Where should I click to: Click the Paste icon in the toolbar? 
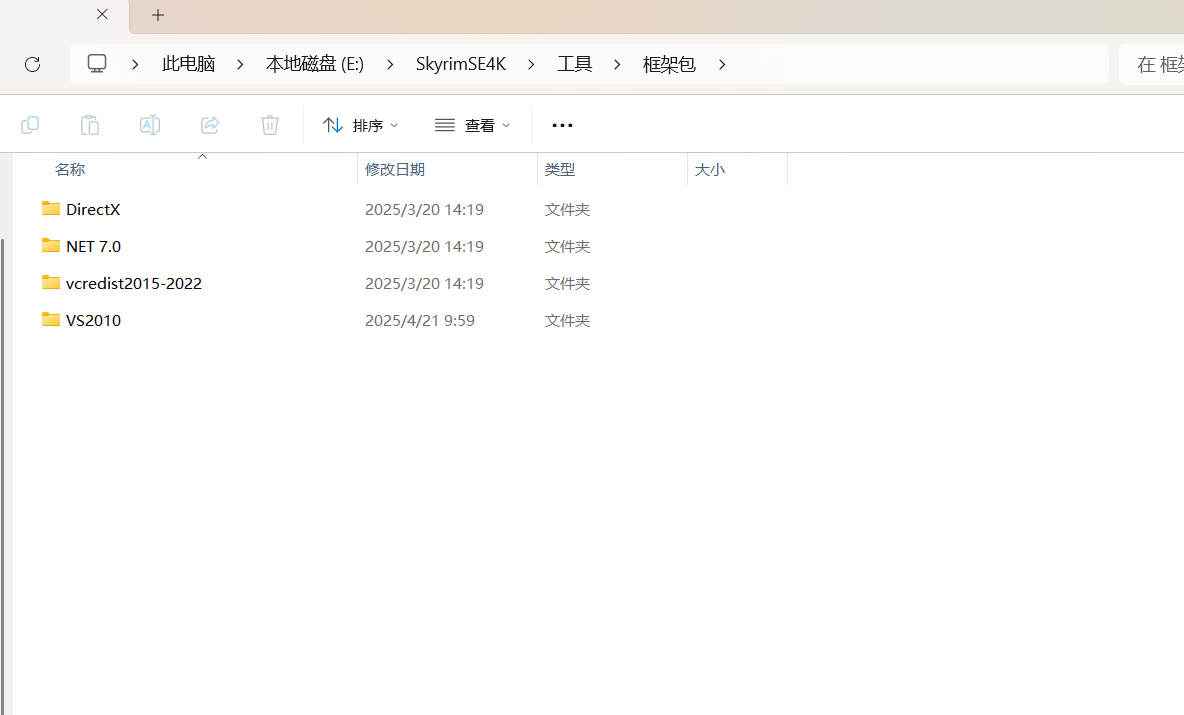pos(89,124)
